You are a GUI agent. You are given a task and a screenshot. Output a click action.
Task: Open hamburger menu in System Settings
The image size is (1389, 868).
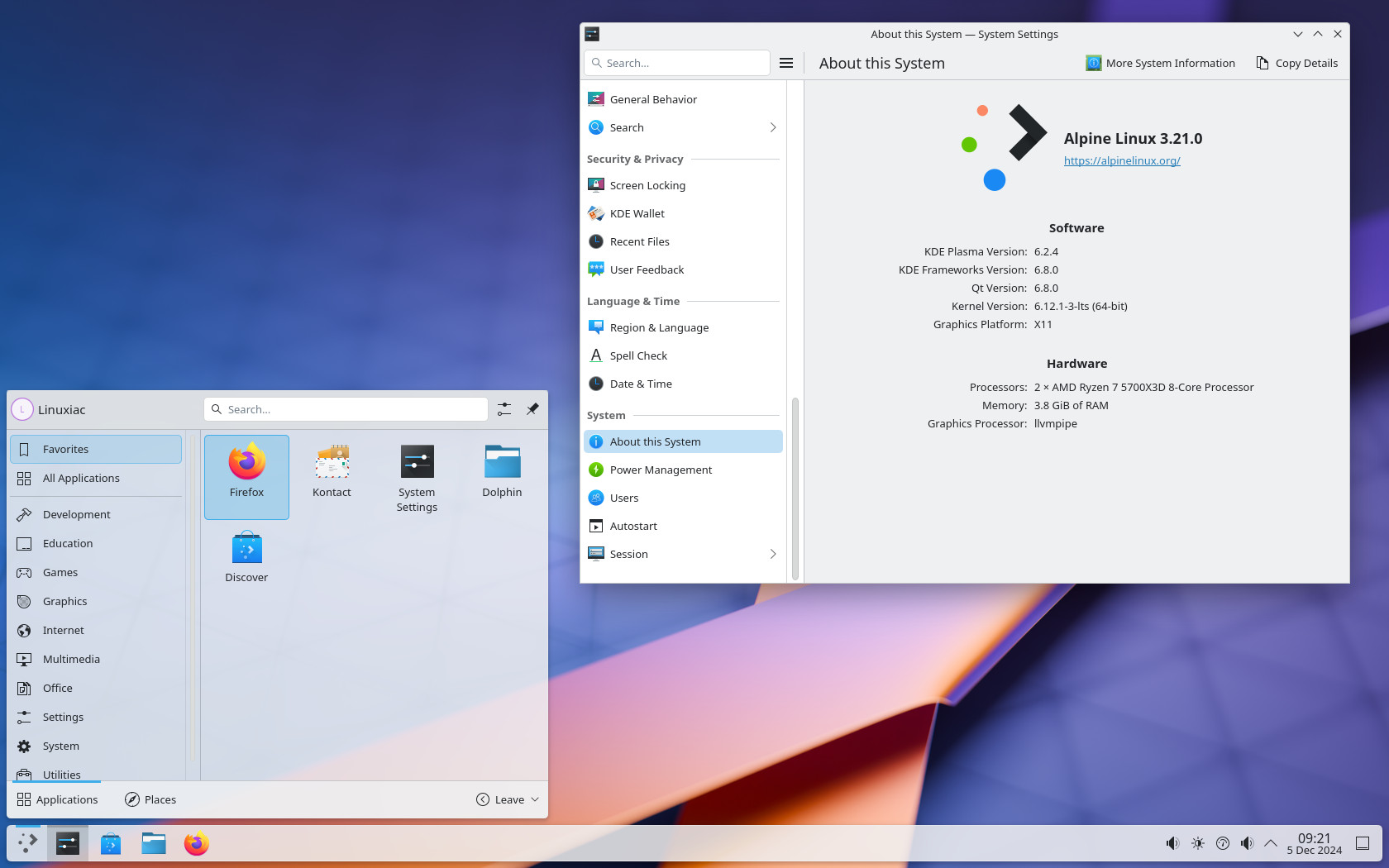coord(786,63)
